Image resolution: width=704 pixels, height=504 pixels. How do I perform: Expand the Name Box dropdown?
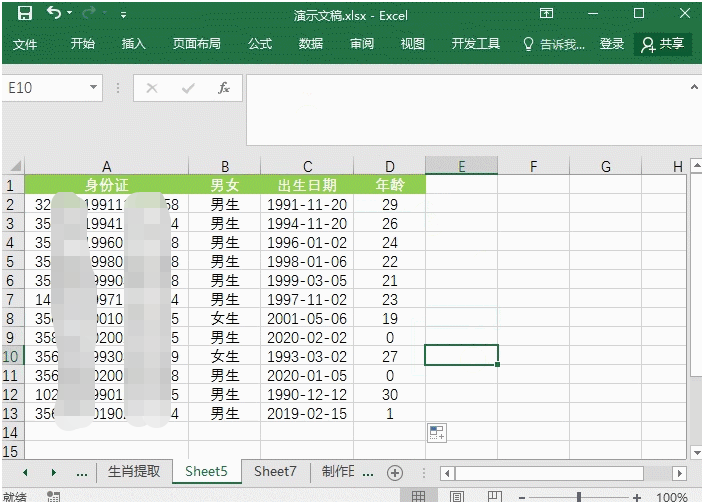point(93,87)
